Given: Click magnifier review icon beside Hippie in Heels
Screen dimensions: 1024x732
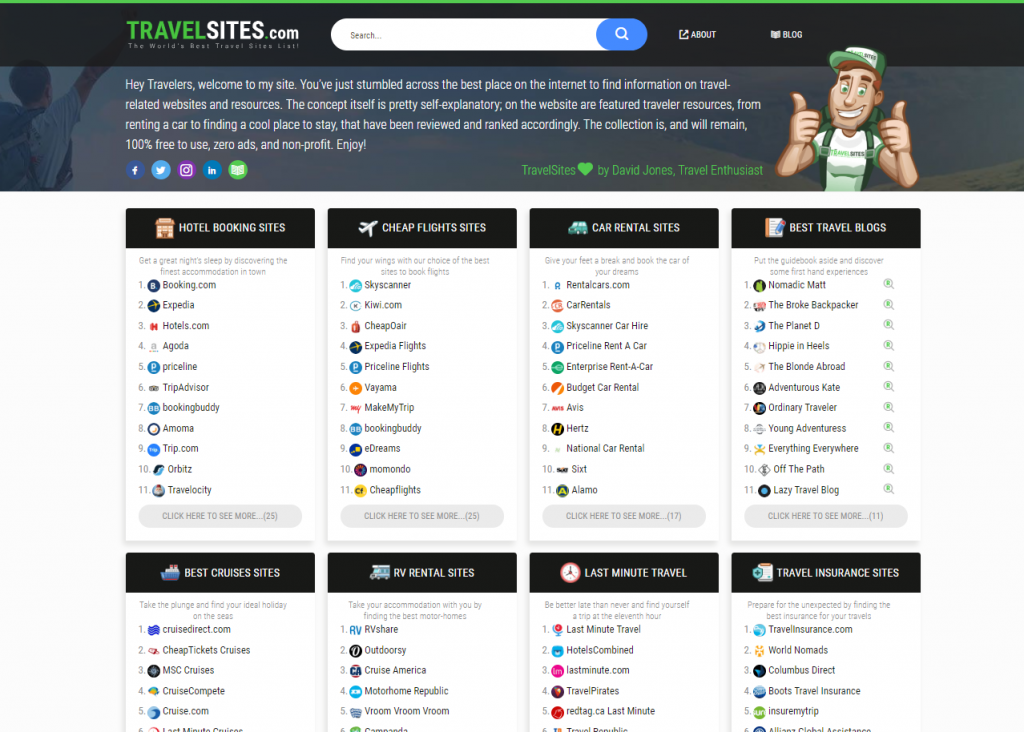Looking at the screenshot, I should click(888, 345).
